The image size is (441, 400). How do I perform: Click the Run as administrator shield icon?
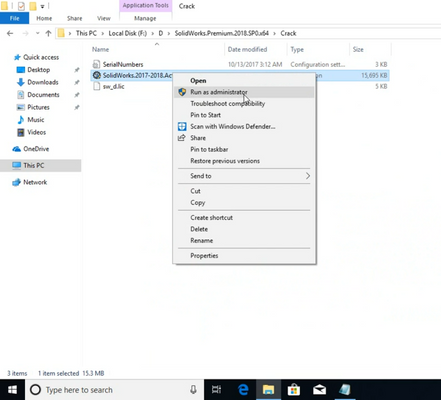coord(182,92)
